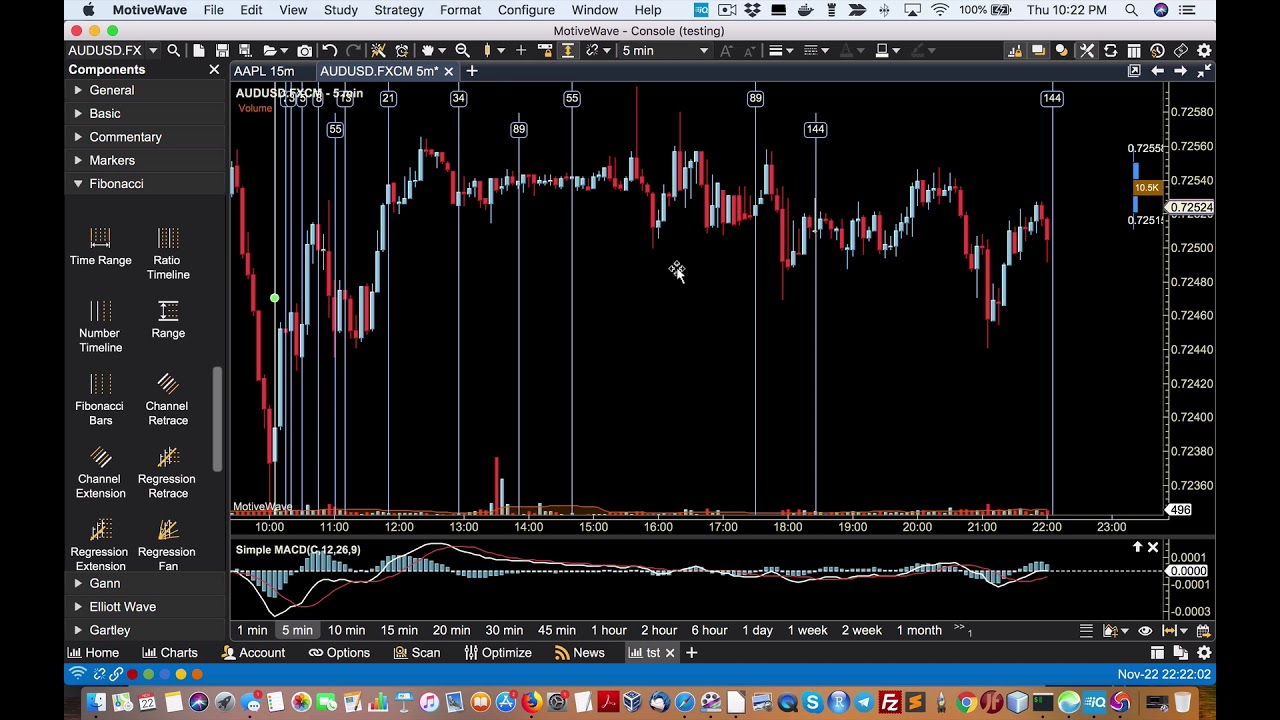Open the line weight dropdown

(x=781, y=50)
